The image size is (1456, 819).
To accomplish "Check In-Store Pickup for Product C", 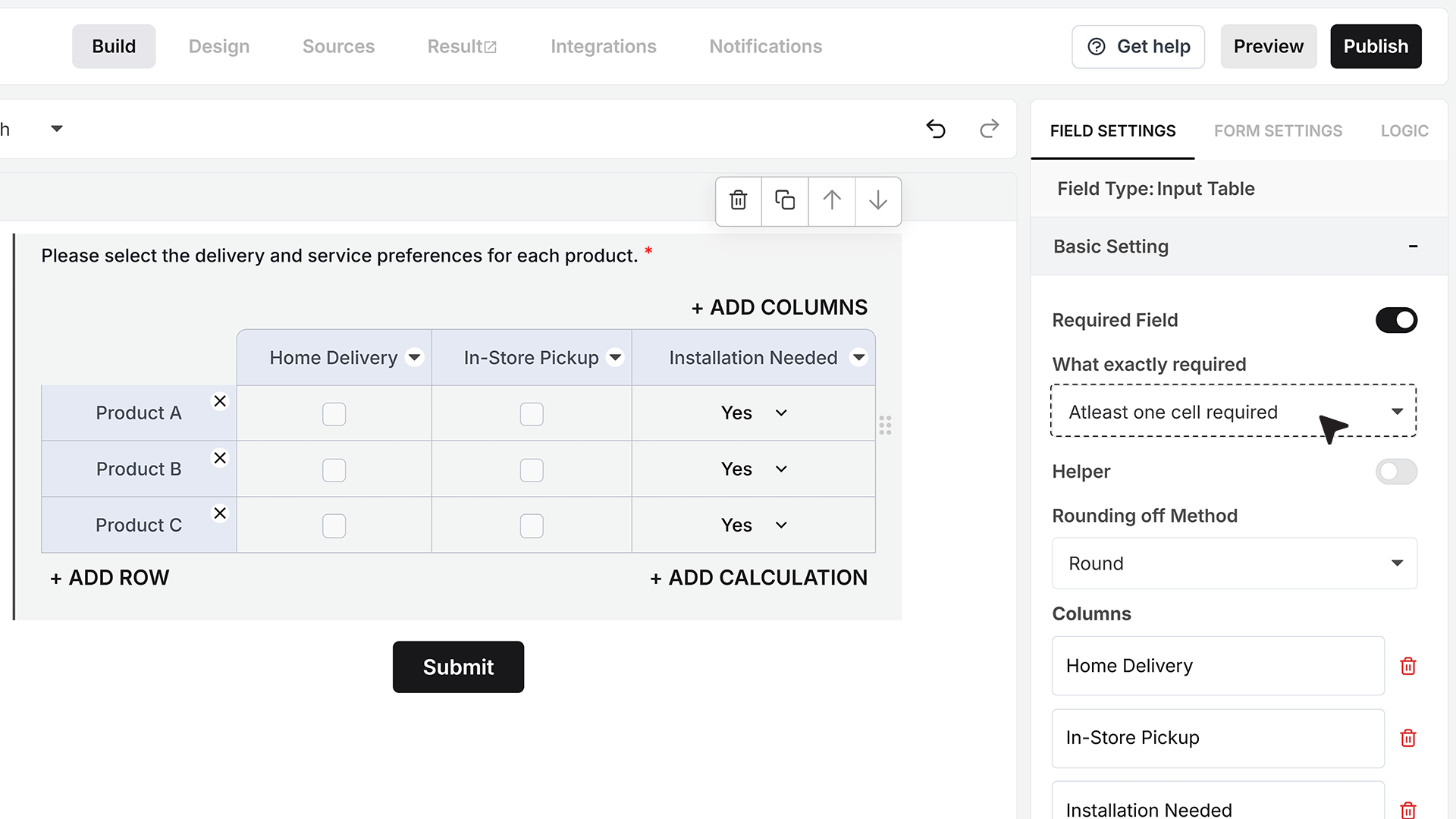I will 532,526.
